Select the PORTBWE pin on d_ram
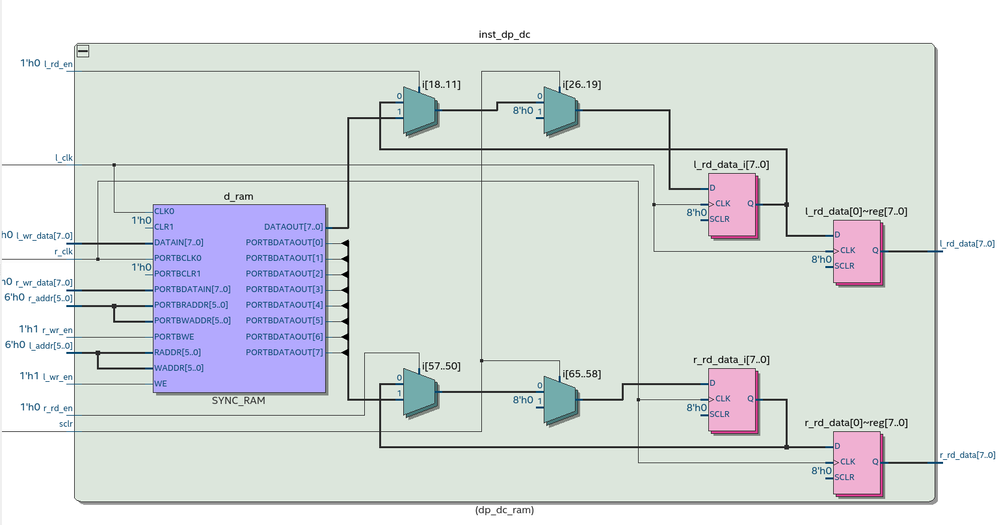This screenshot has width=999, height=525. 174,336
